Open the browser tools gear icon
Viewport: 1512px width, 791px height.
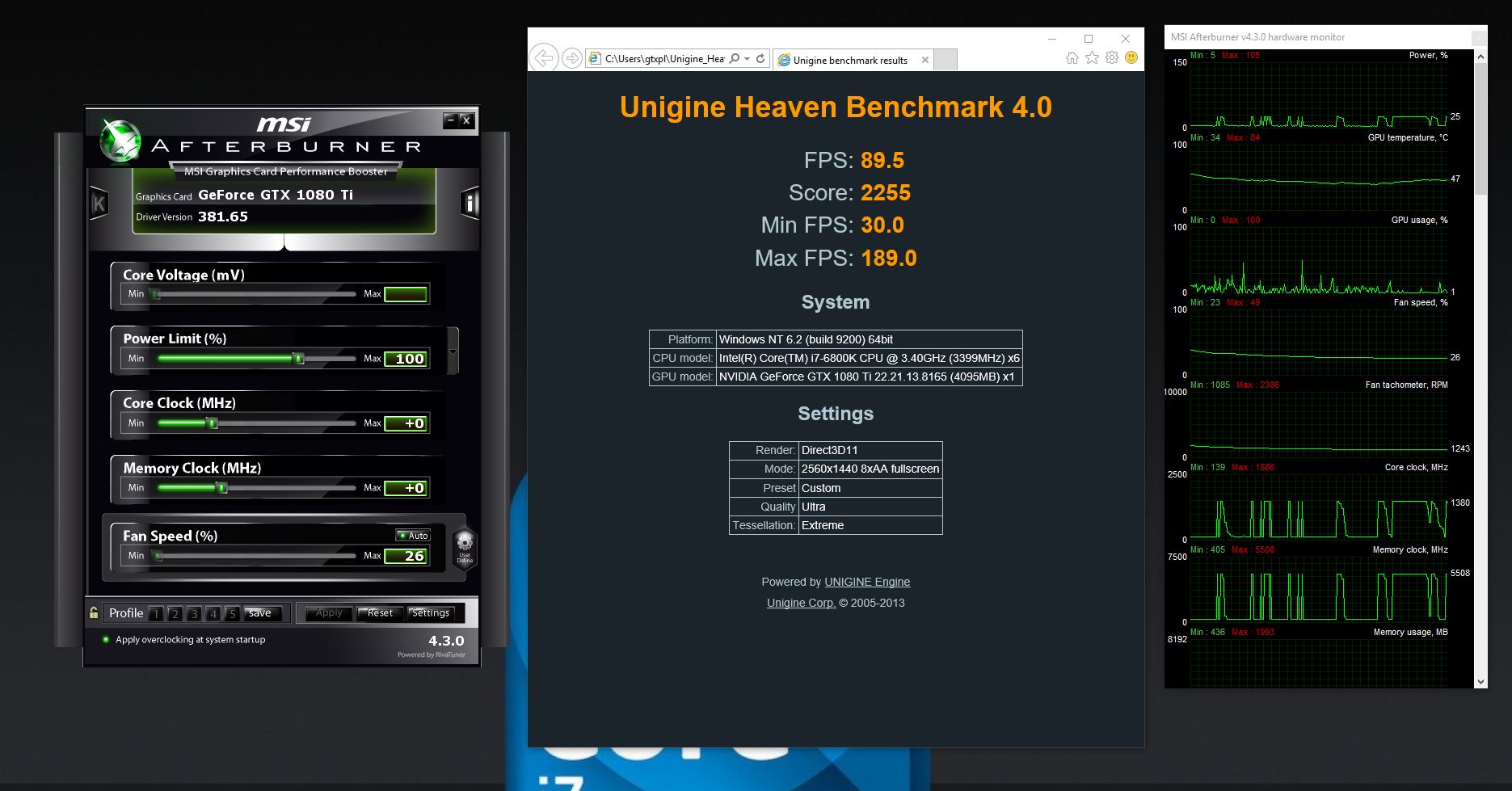tap(1112, 57)
